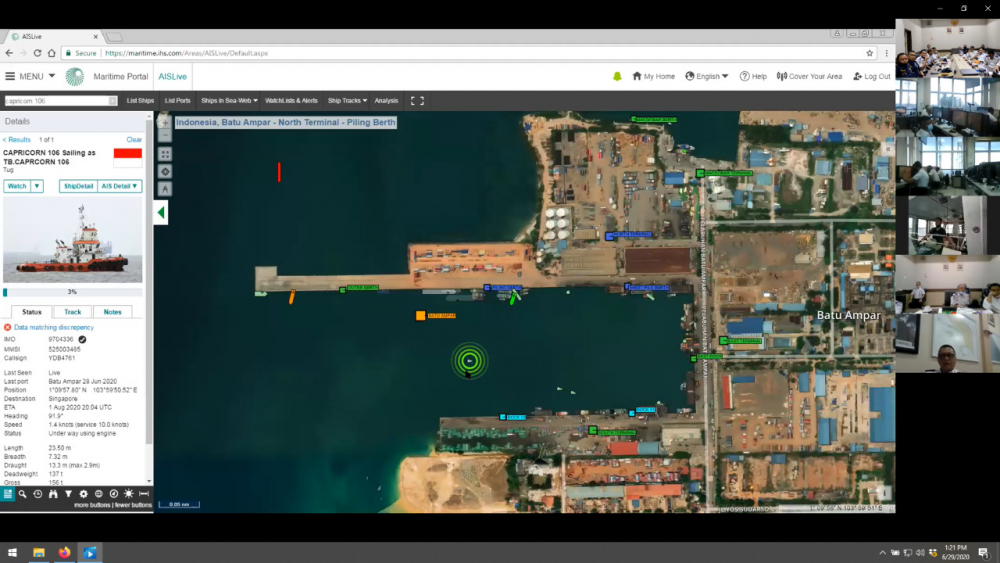This screenshot has height=563, width=1000.
Task: Open List Ships menu item
Action: pyautogui.click(x=140, y=101)
